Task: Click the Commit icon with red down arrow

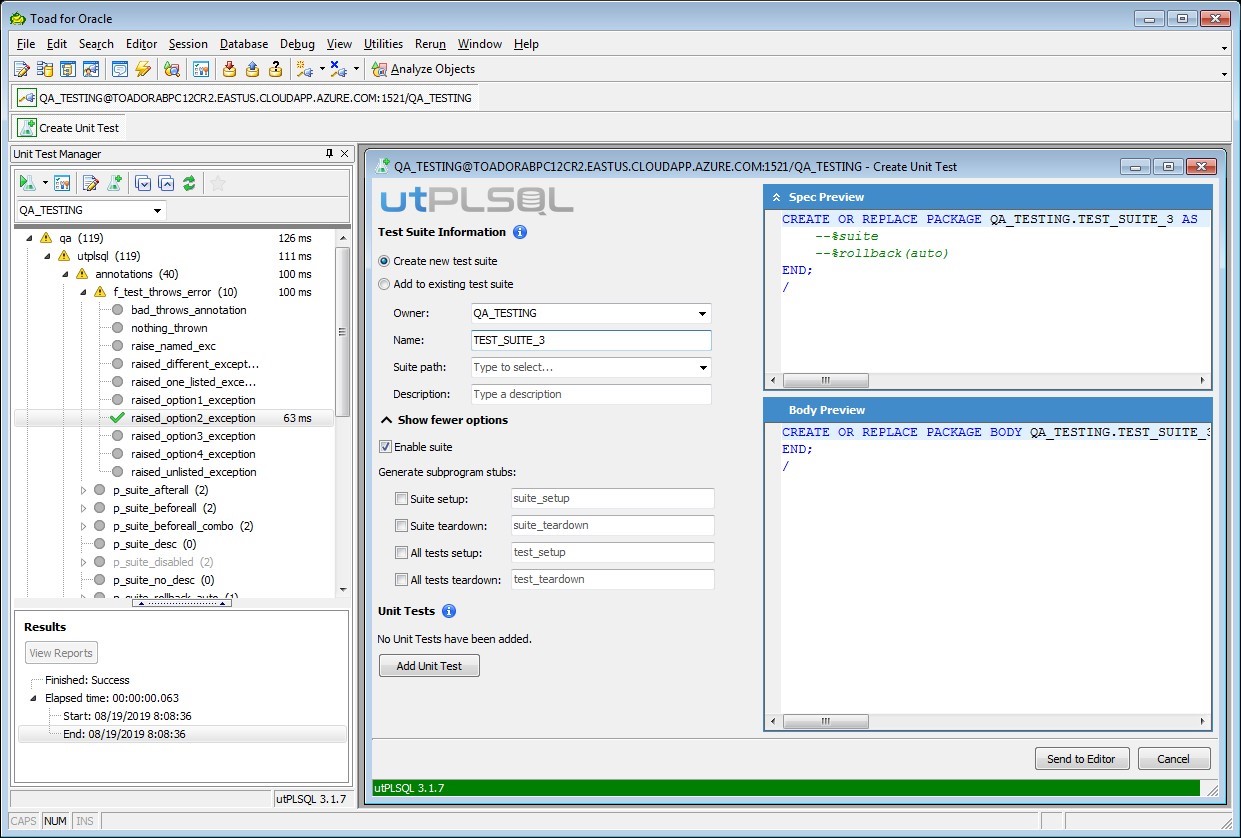Action: [229, 69]
